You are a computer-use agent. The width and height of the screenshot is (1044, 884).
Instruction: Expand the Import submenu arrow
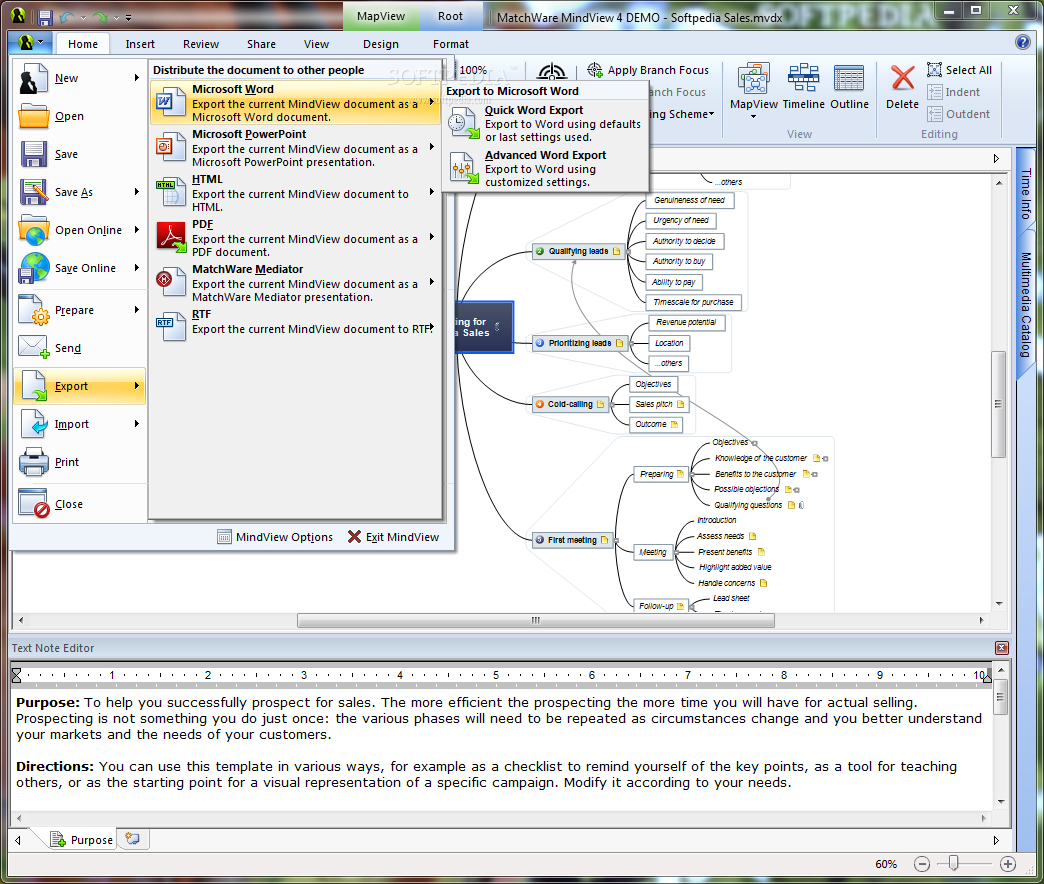[x=136, y=423]
